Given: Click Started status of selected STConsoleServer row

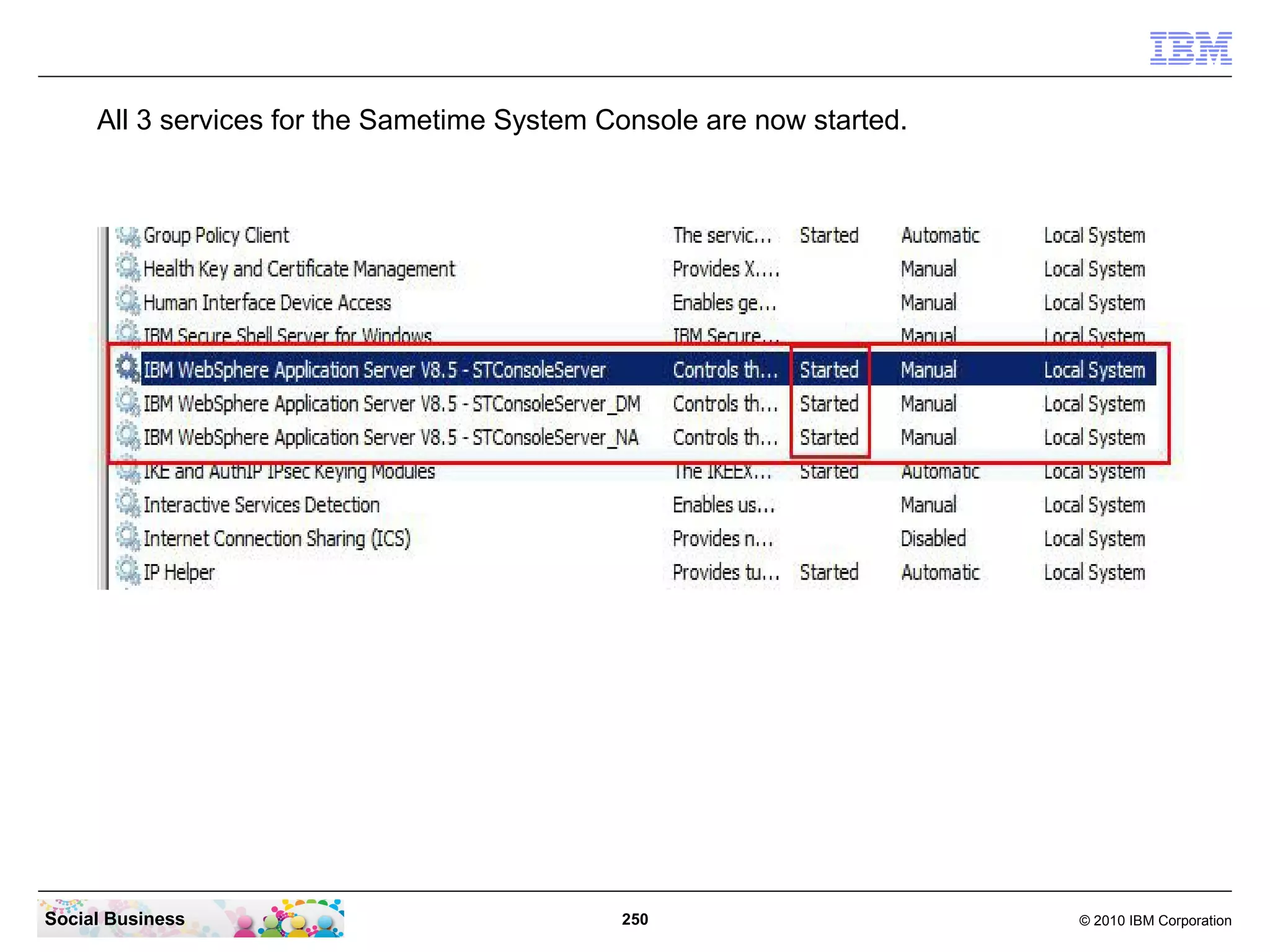Looking at the screenshot, I should point(829,370).
